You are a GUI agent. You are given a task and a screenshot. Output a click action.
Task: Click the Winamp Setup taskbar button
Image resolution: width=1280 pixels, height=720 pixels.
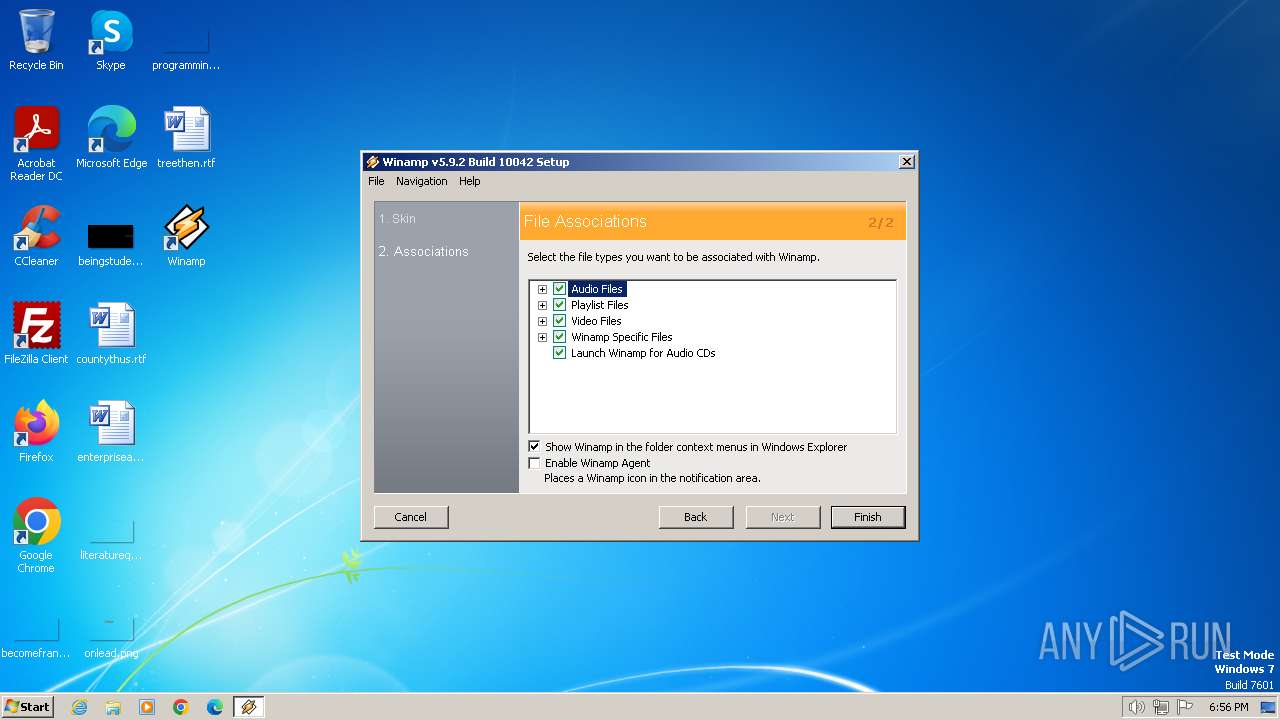(x=249, y=707)
